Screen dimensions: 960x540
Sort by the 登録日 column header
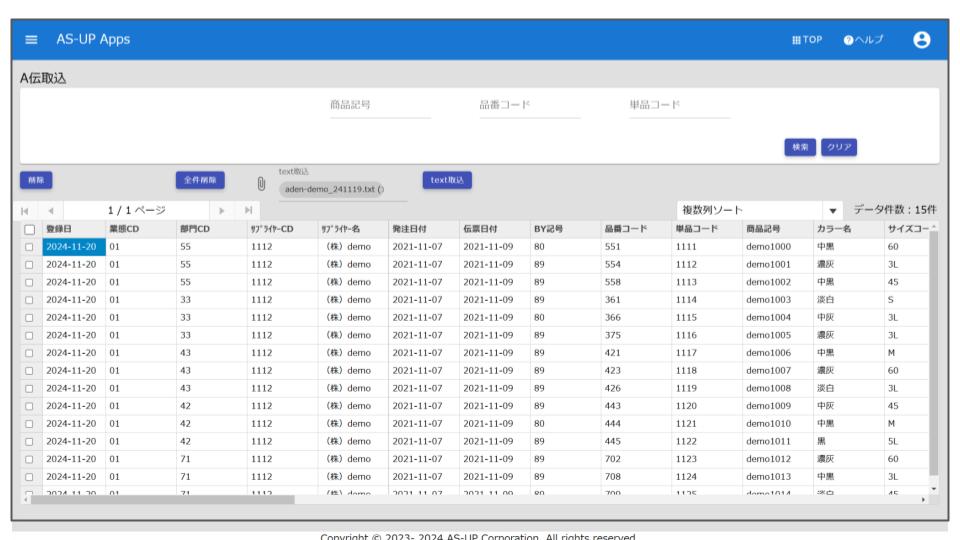[x=60, y=230]
